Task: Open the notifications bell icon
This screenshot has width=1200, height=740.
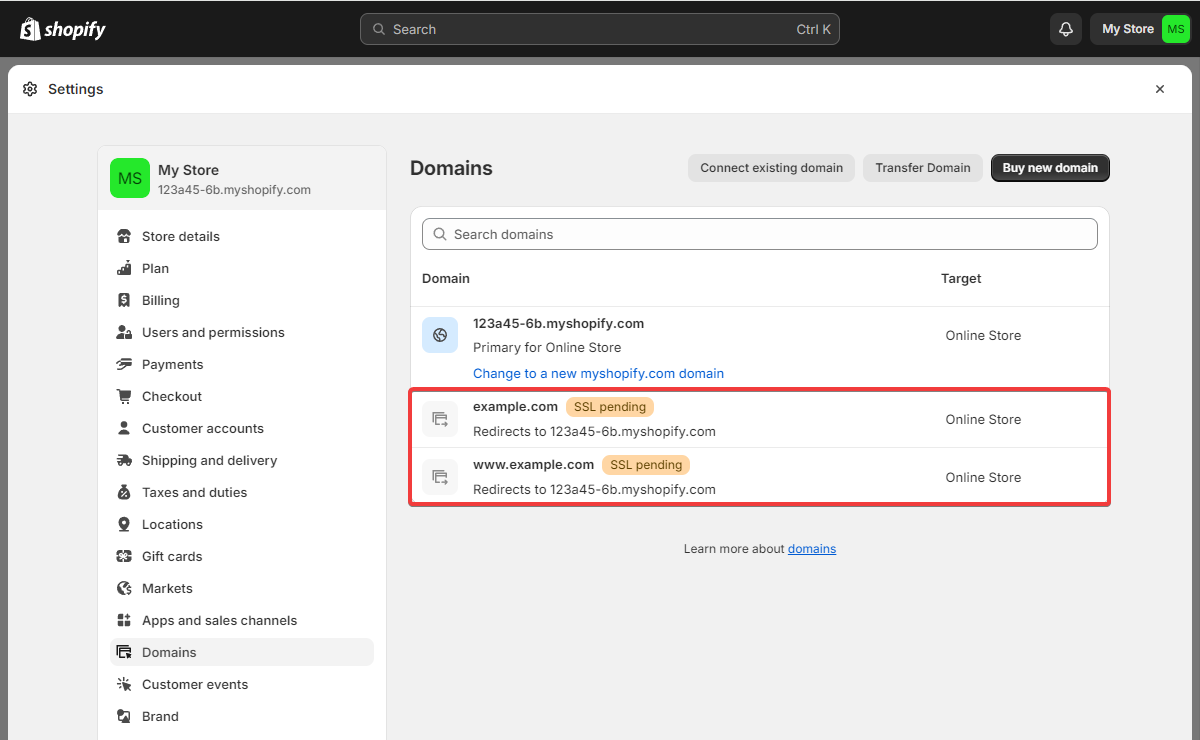Action: (1066, 29)
